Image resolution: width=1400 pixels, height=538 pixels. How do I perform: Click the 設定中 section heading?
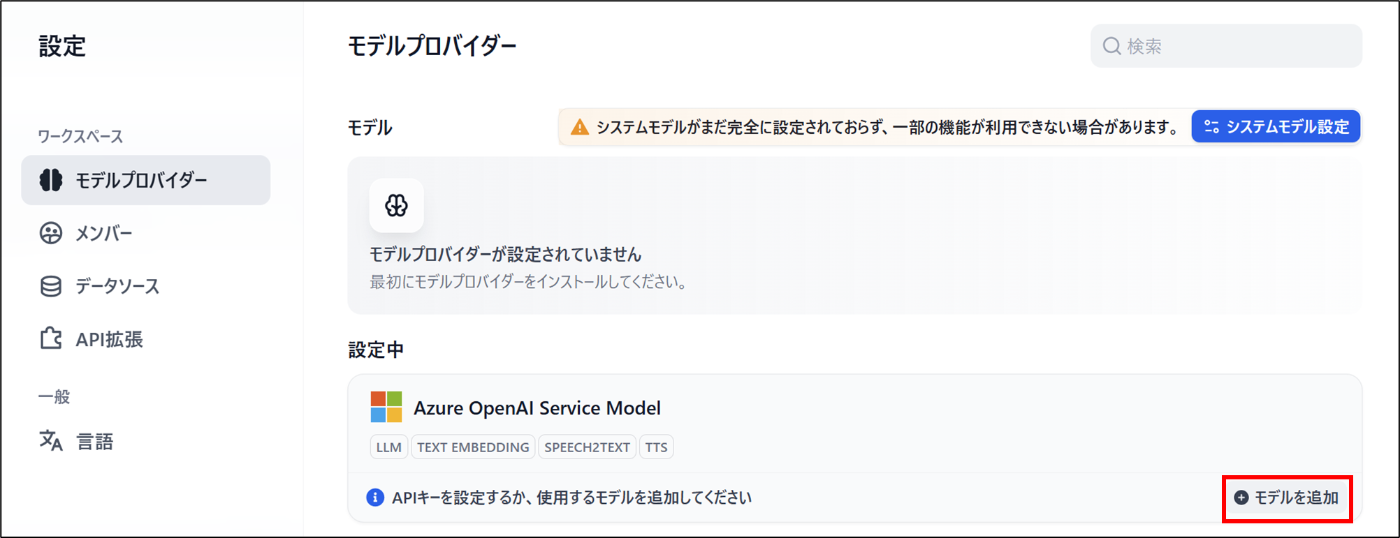(375, 349)
